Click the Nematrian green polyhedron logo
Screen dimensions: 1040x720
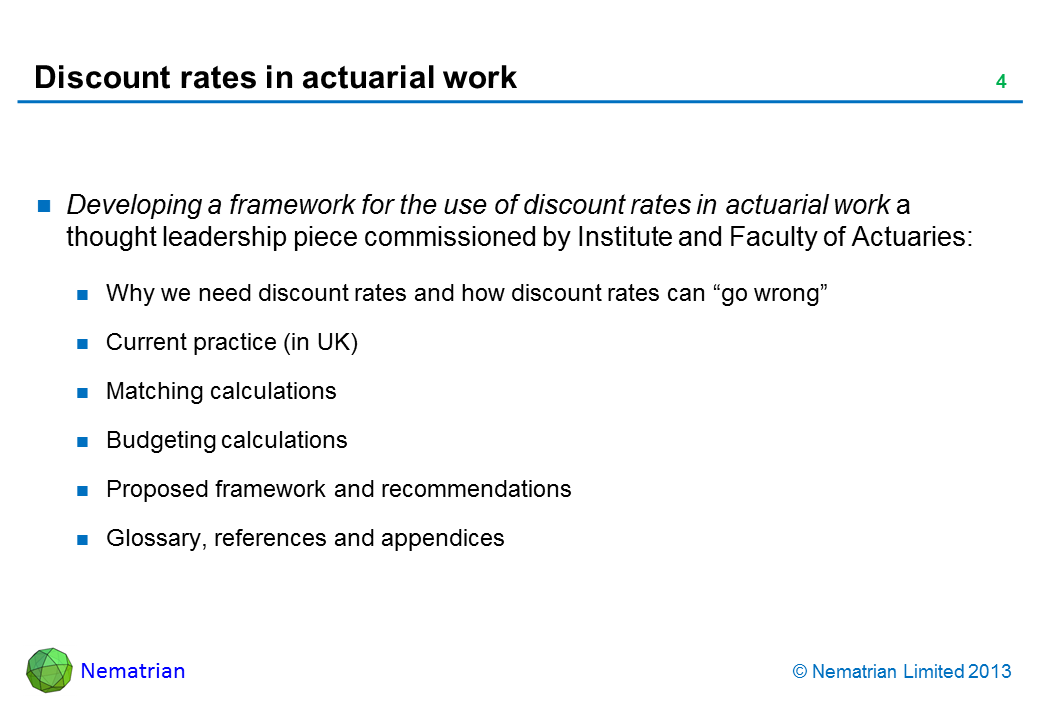49,670
